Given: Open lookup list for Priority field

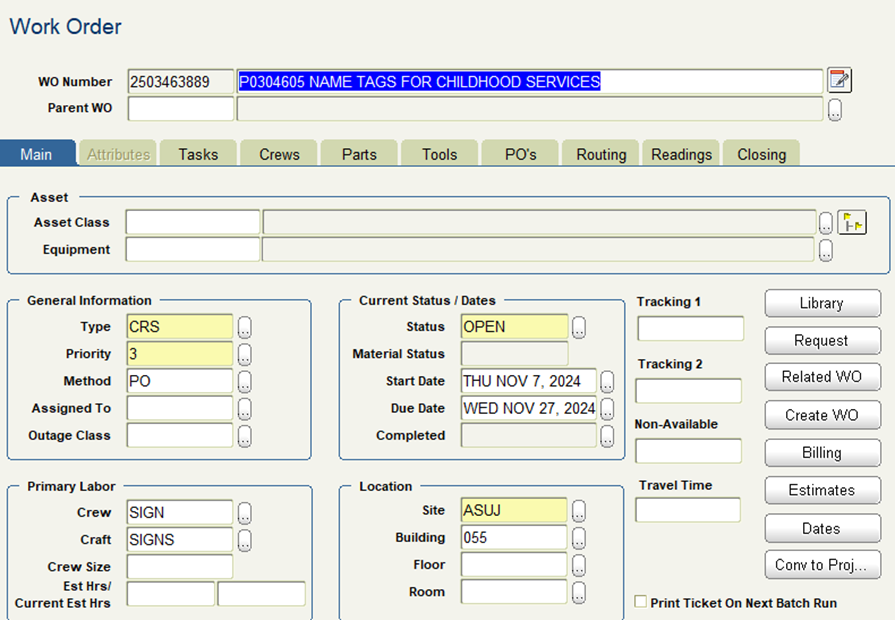Looking at the screenshot, I should [x=244, y=355].
